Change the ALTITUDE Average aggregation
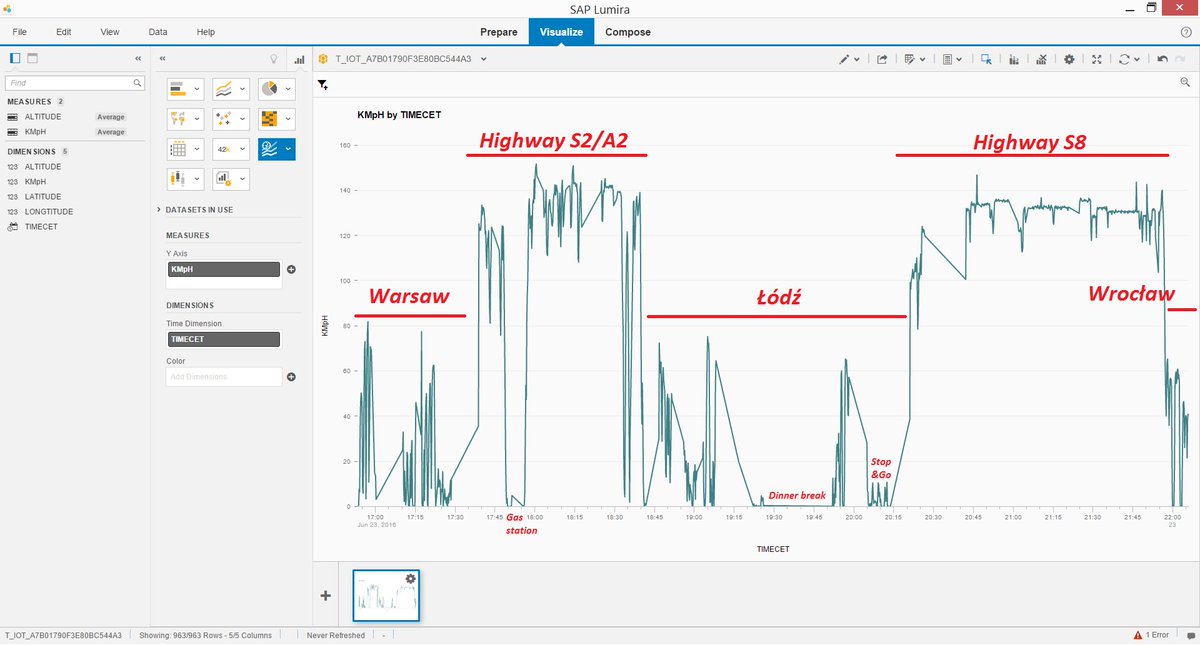 click(110, 117)
